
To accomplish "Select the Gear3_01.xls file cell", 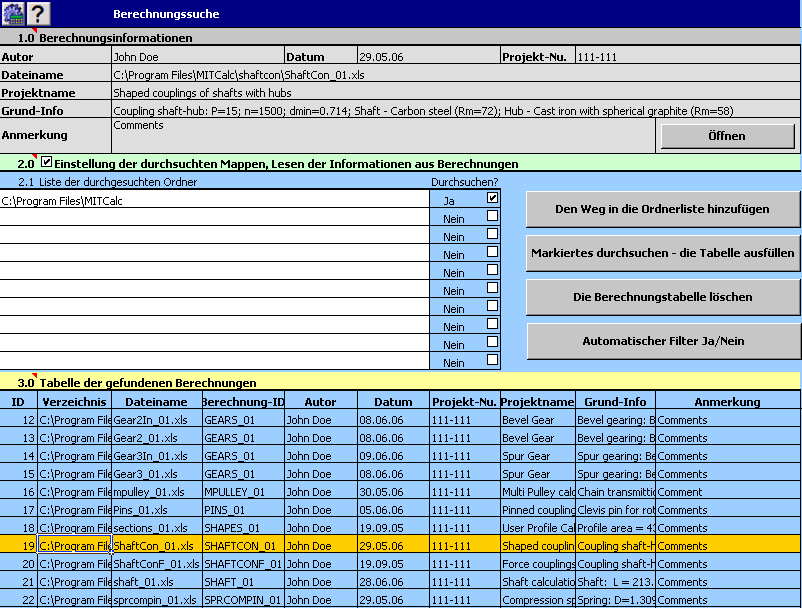I will click(x=157, y=474).
